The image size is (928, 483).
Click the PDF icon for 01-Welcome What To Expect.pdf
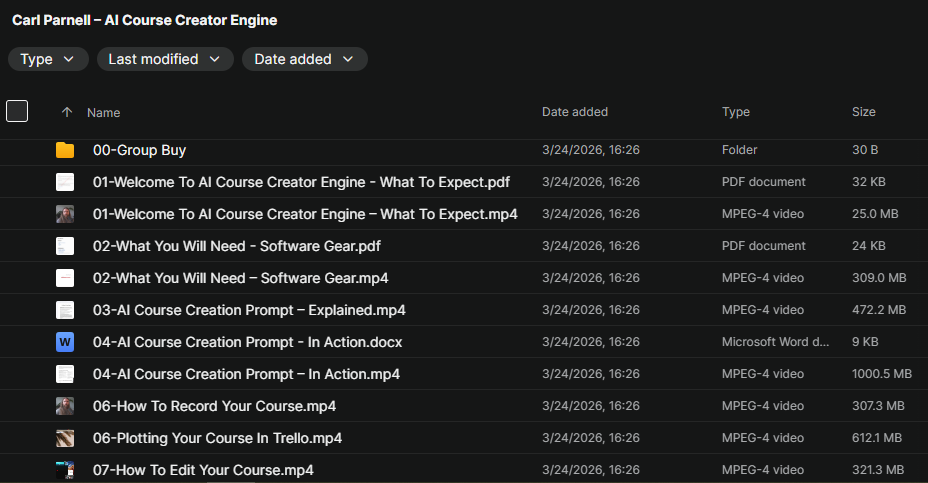coord(65,182)
